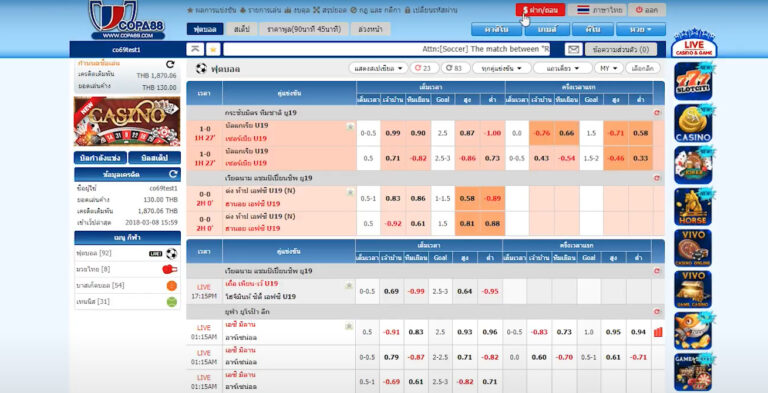The height and width of the screenshot is (393, 768).
Task: Open the Slotciti 777 game icon
Action: point(693,81)
